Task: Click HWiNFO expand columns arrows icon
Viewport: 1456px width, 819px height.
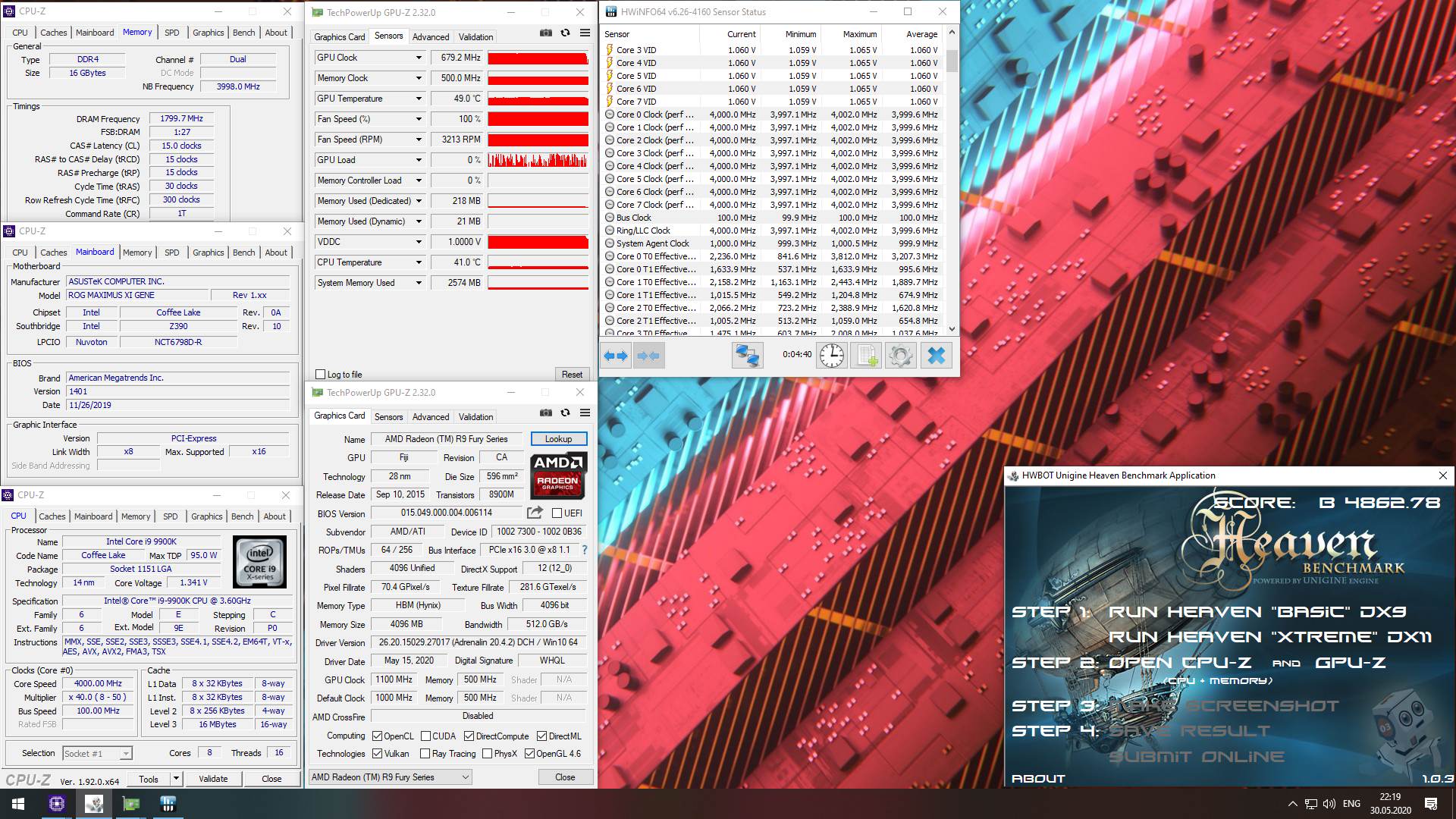Action: click(x=616, y=355)
